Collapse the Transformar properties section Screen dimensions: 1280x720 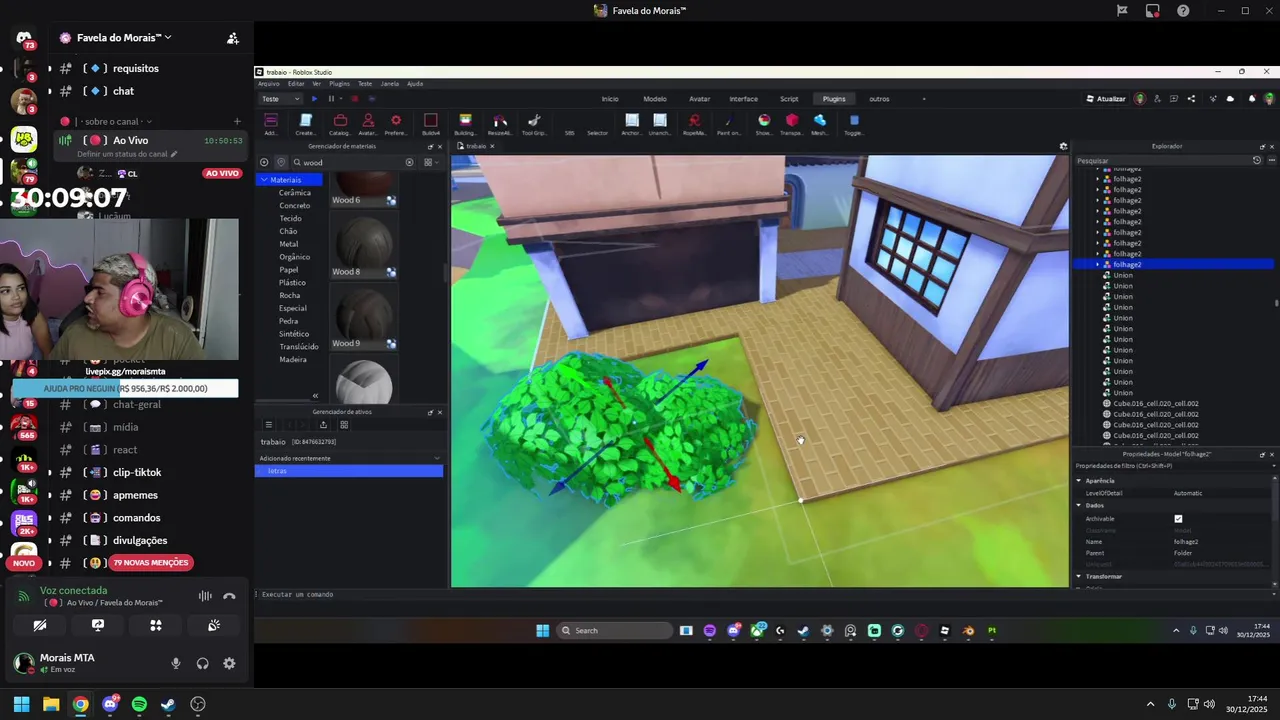(x=1079, y=577)
